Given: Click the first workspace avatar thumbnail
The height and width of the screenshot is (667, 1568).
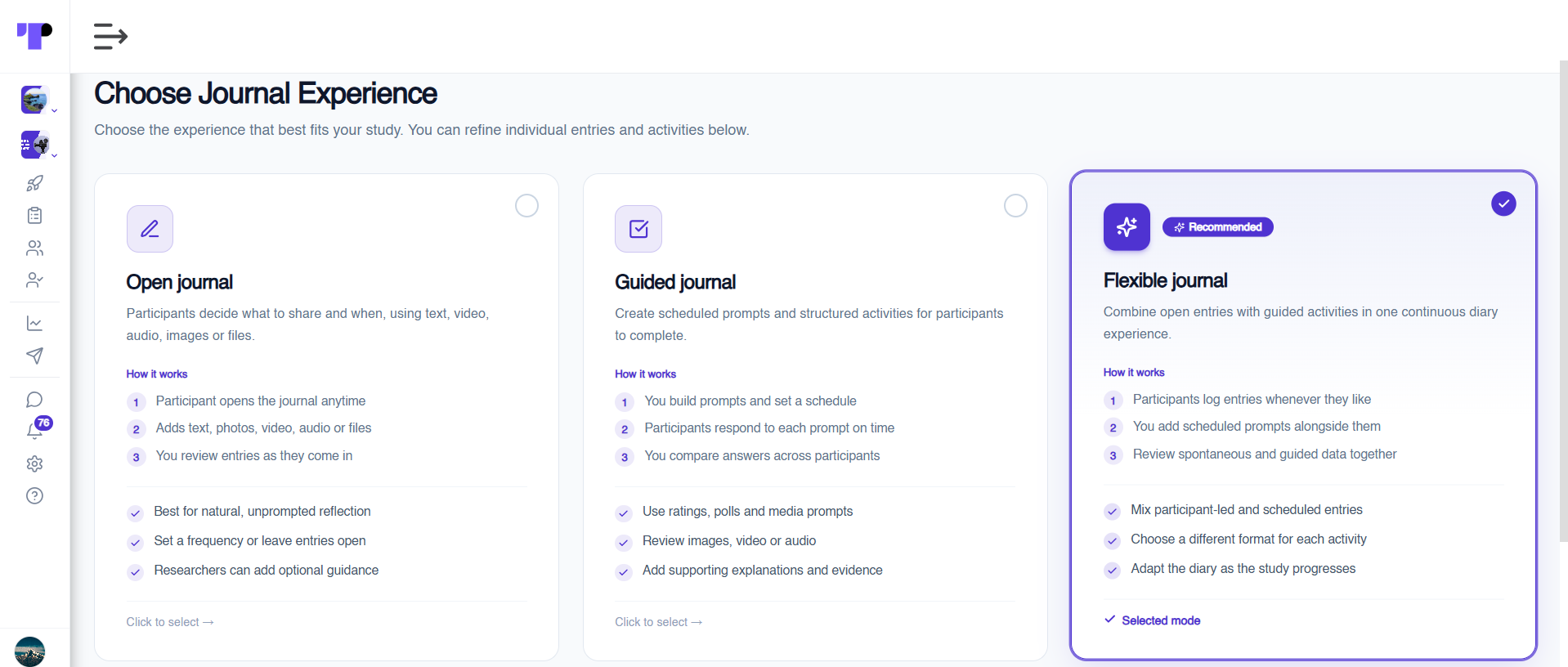Looking at the screenshot, I should pos(34,100).
